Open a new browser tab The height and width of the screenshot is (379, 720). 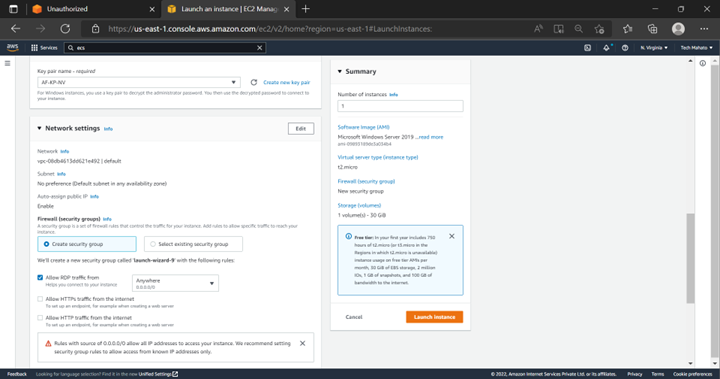click(x=305, y=9)
